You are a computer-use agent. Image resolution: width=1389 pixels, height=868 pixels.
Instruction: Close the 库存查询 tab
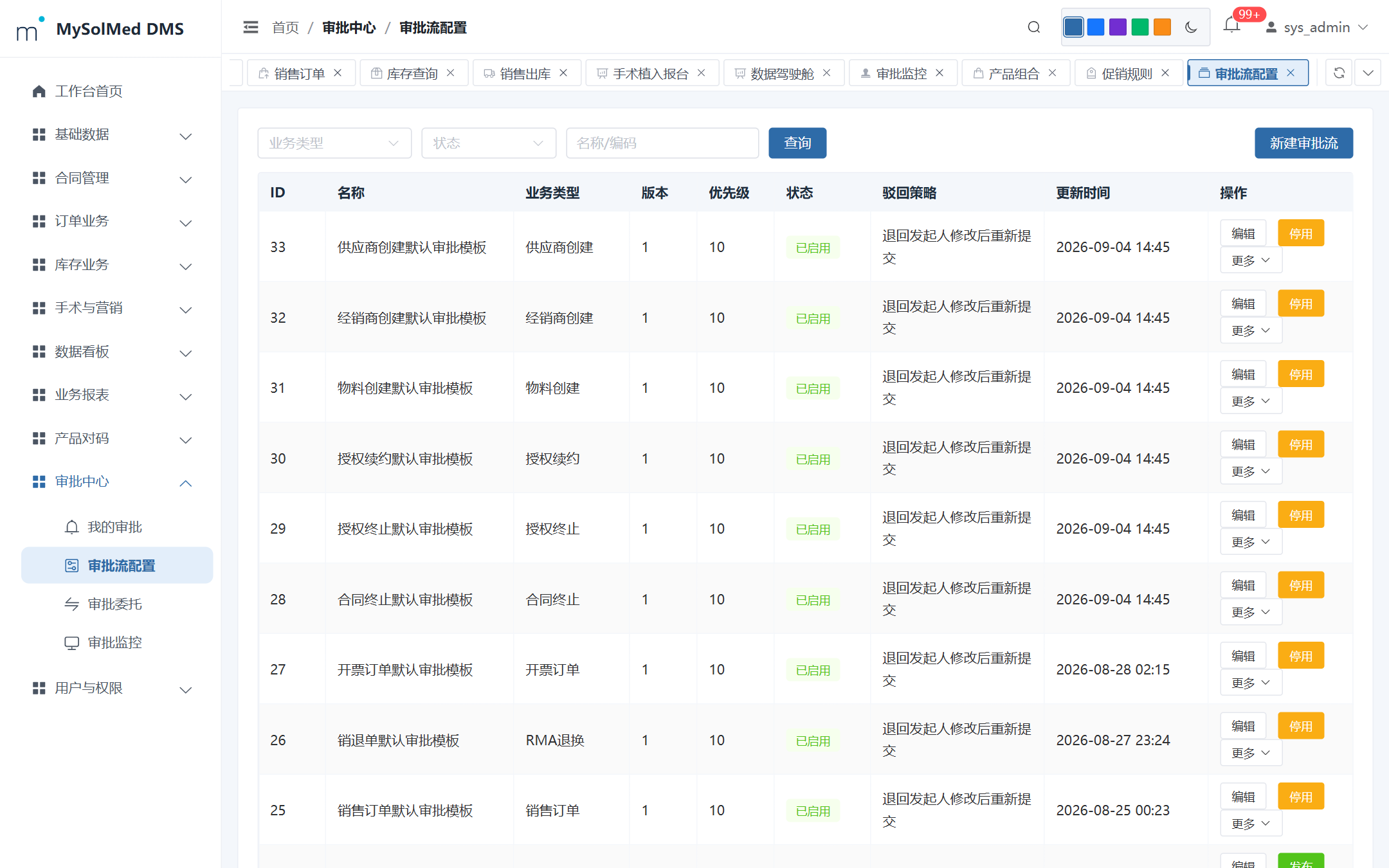click(451, 73)
